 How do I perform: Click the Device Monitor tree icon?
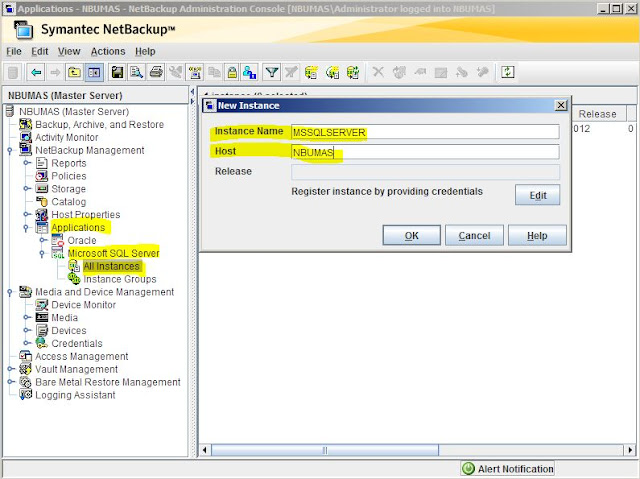[42, 304]
